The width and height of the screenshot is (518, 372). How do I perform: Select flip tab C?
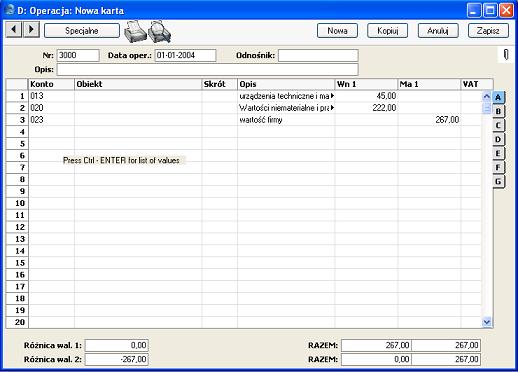pos(498,126)
